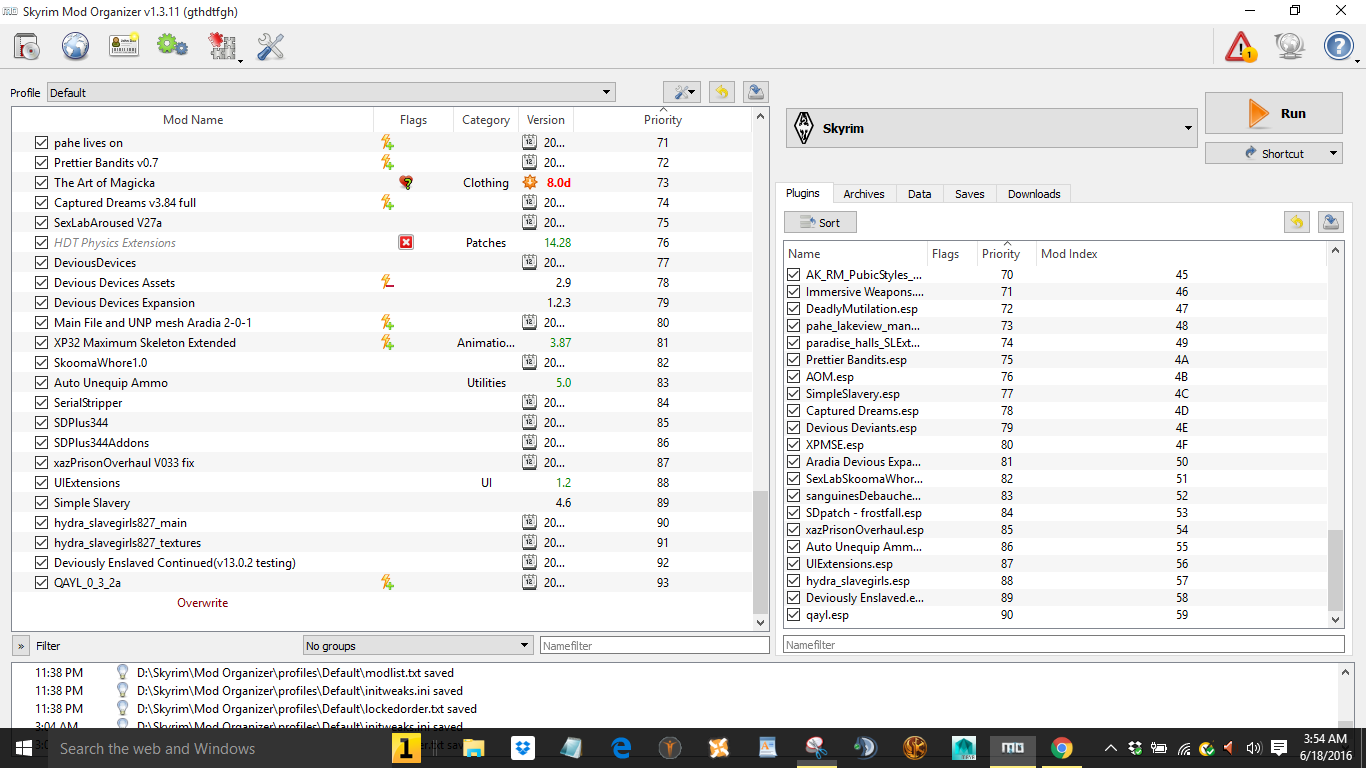The image size is (1366, 768).
Task: Click the Category column header
Action: point(486,120)
